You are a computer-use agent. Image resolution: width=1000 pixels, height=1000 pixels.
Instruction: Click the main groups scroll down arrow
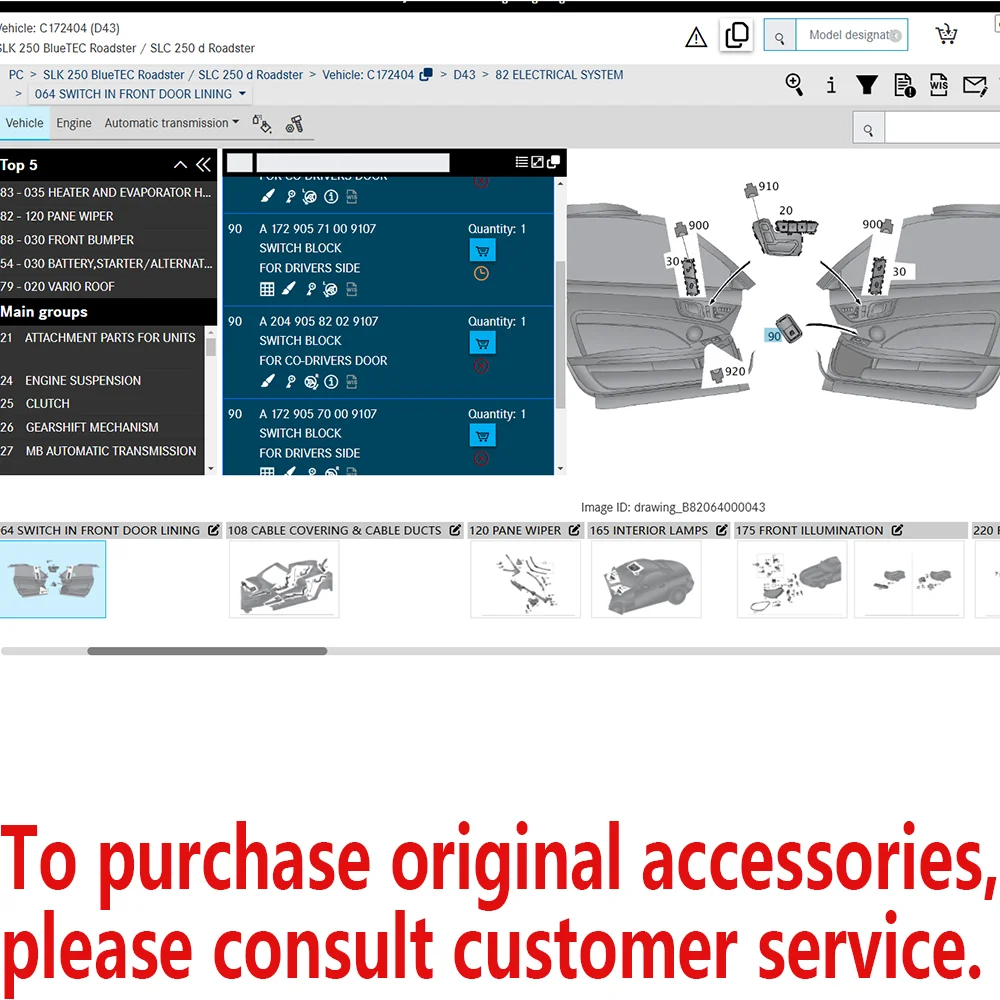coord(211,468)
